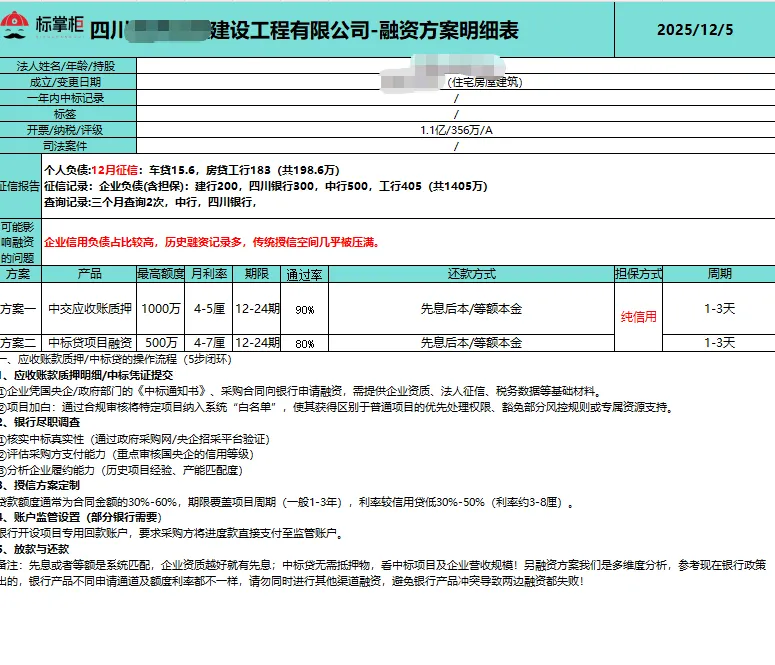
Task: Click the 80% pass rate cell
Action: [x=304, y=343]
